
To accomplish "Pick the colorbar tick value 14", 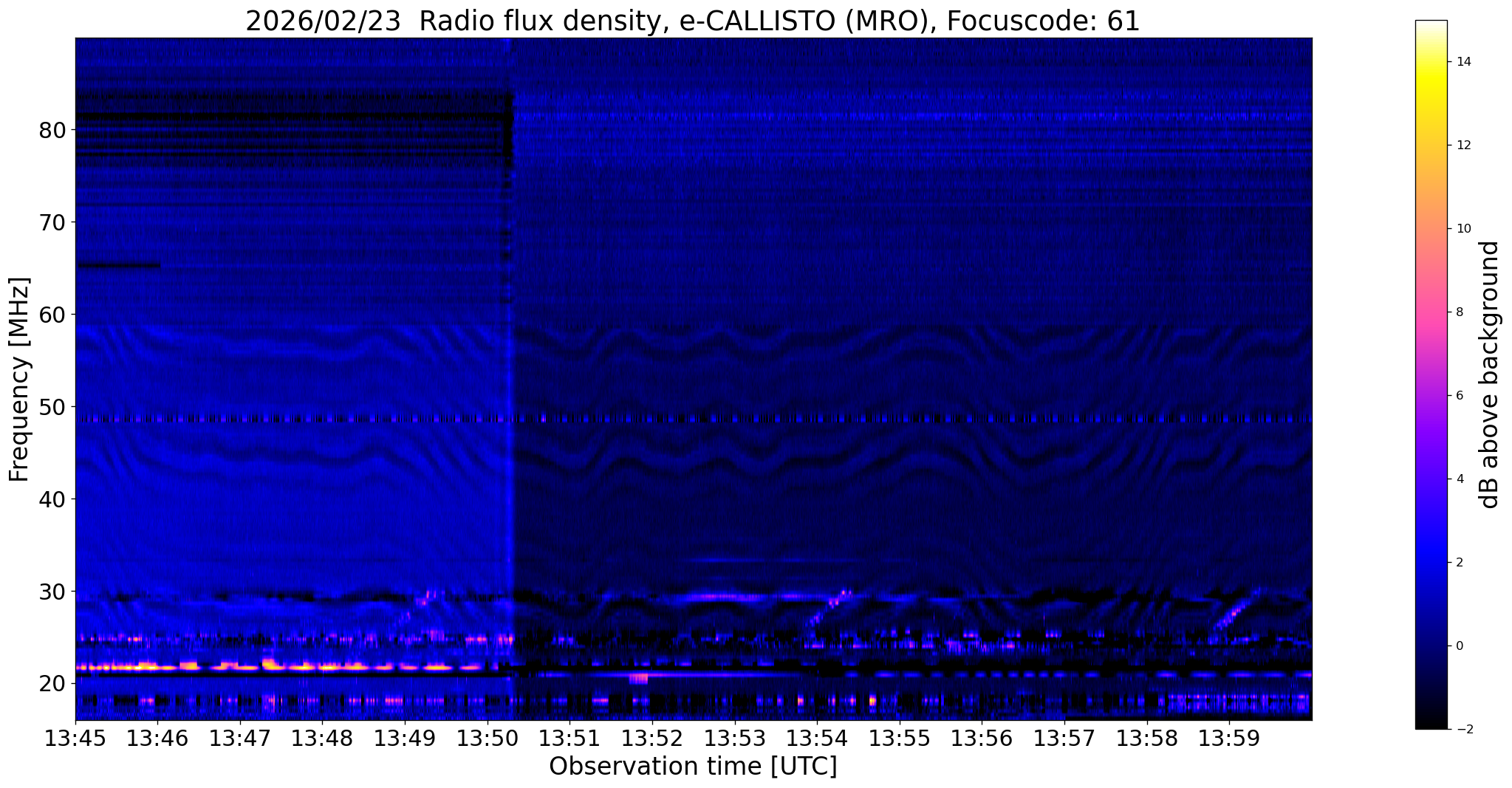I will tap(1463, 62).
